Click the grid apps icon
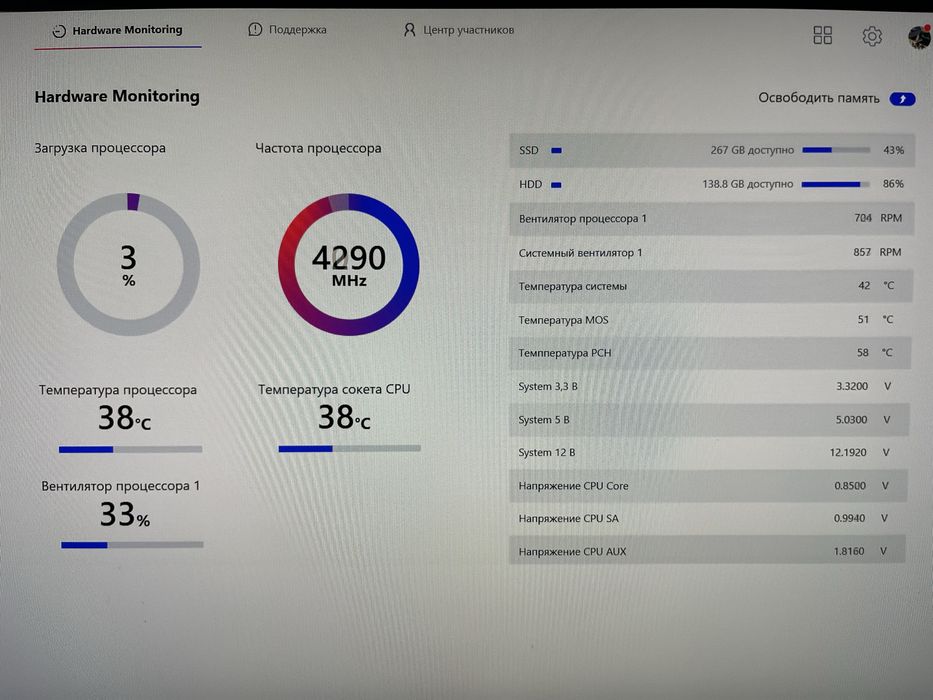Screen dimensions: 933x700 tap(822, 35)
